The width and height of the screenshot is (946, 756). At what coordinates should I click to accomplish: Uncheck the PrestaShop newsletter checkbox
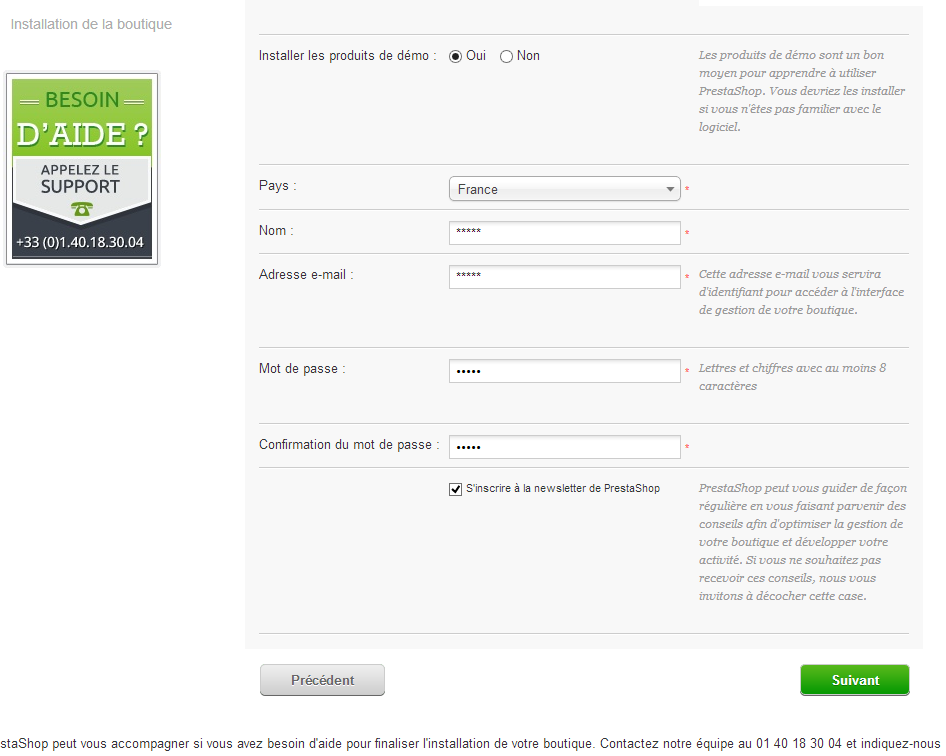(456, 489)
